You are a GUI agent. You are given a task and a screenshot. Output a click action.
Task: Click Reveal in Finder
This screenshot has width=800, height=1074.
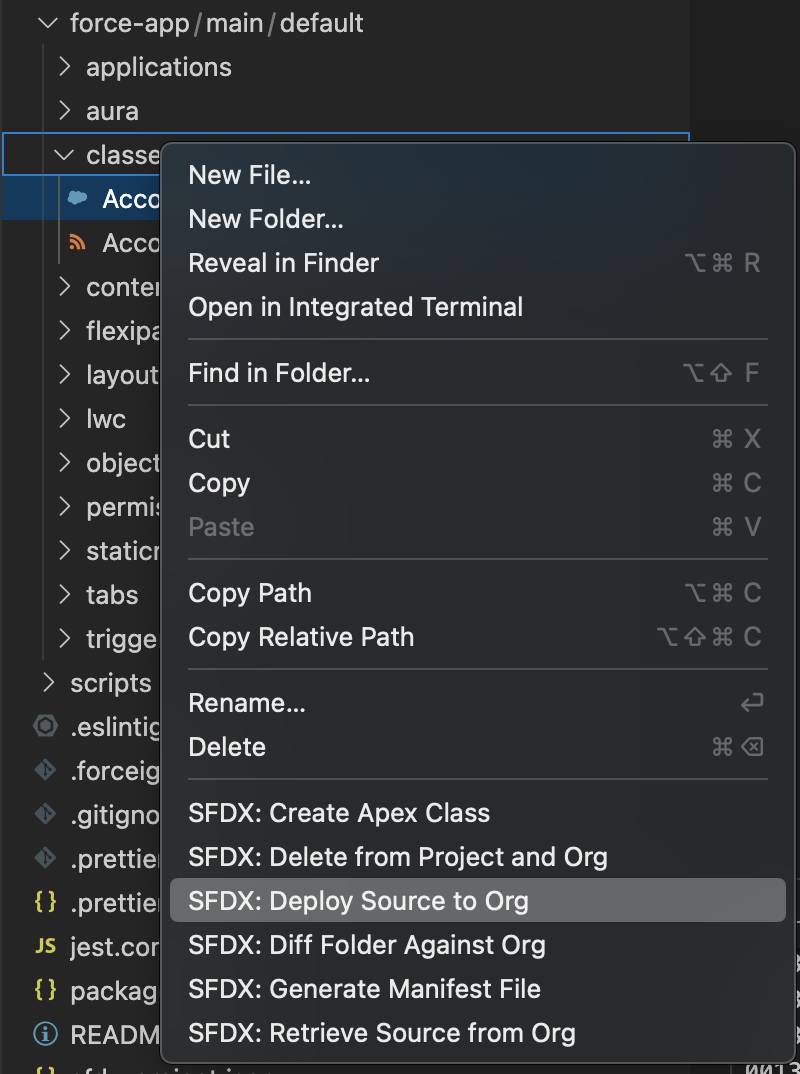click(283, 263)
